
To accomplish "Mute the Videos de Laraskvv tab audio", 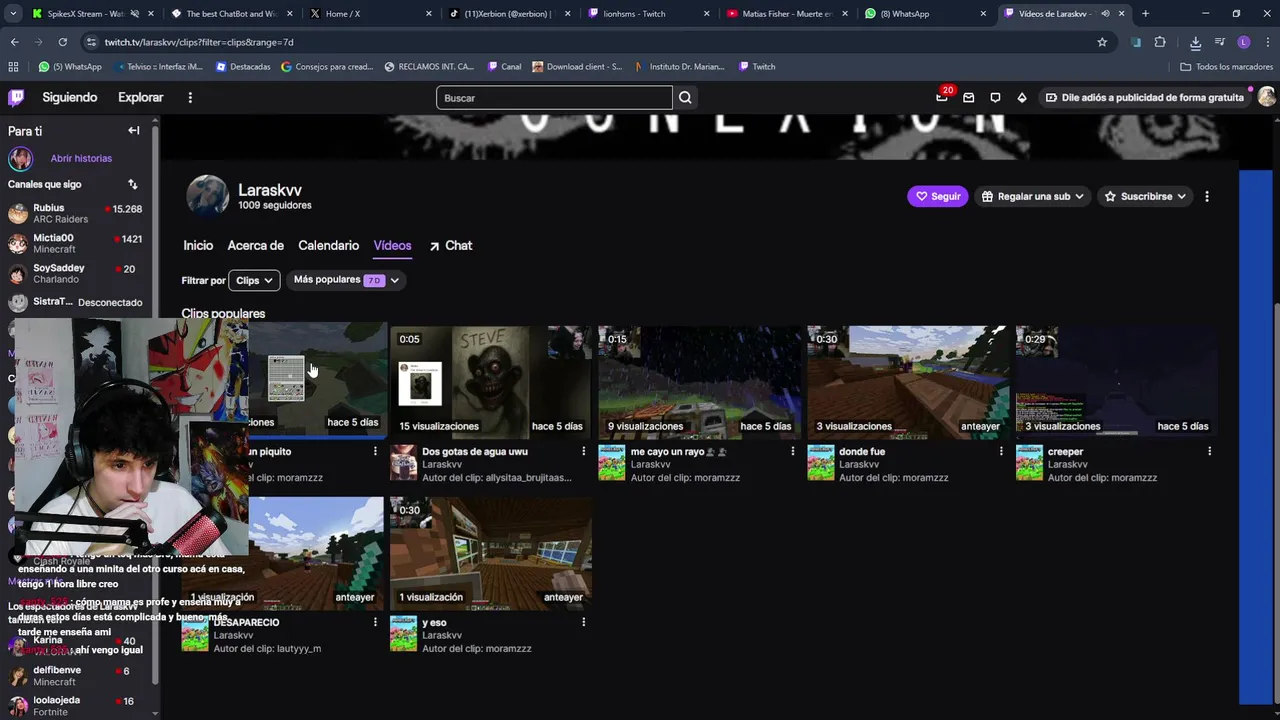I will coord(1106,14).
